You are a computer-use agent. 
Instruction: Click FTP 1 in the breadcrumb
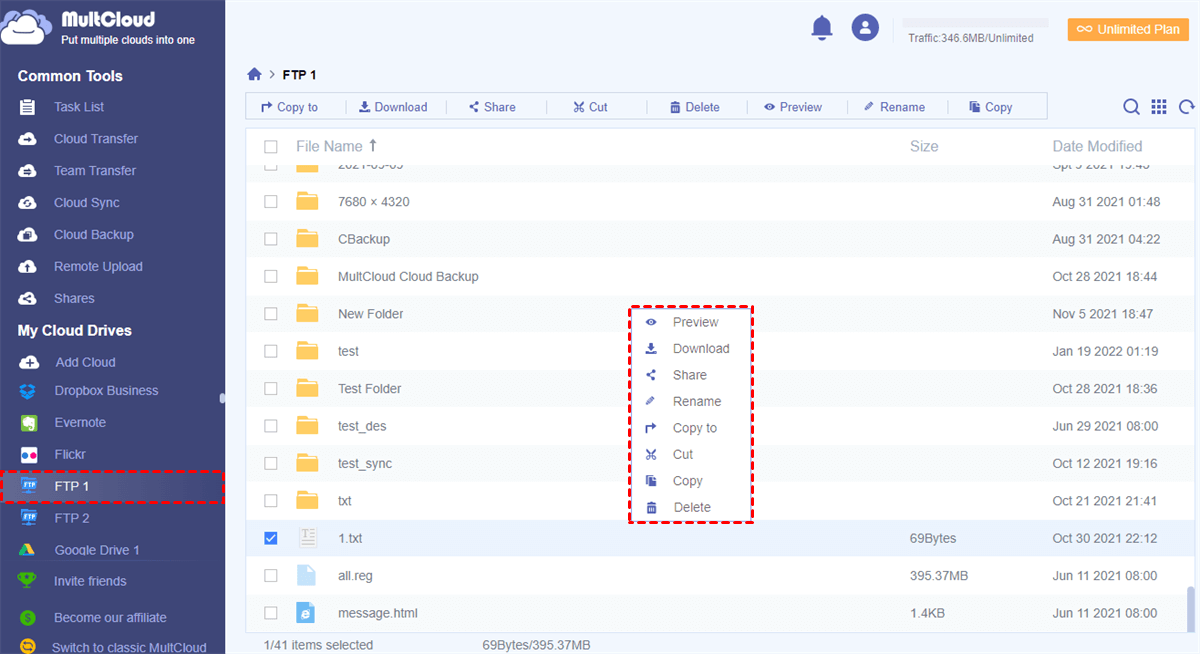click(299, 75)
